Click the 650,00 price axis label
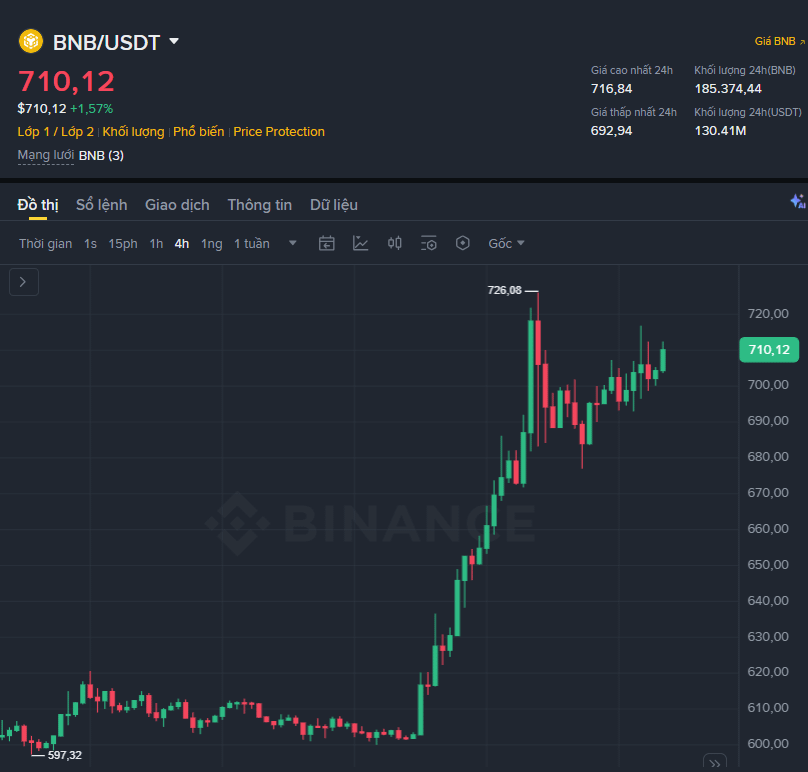Viewport: 808px width, 772px height. (768, 565)
